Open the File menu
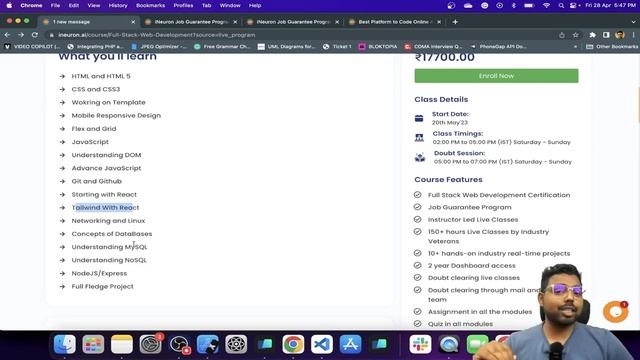This screenshot has width=640, height=360. click(56, 6)
